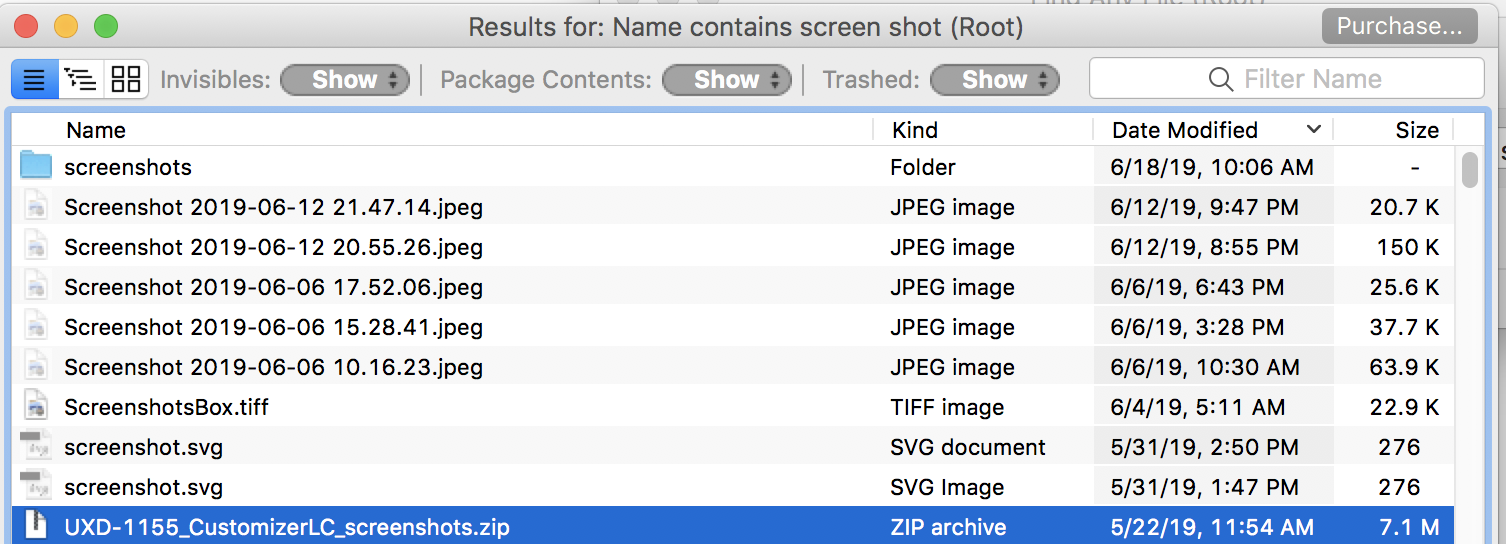The height and width of the screenshot is (544, 1506).
Task: Click the Screenshot 2019-06-12 21.47.14.jpeg icon
Action: point(36,207)
